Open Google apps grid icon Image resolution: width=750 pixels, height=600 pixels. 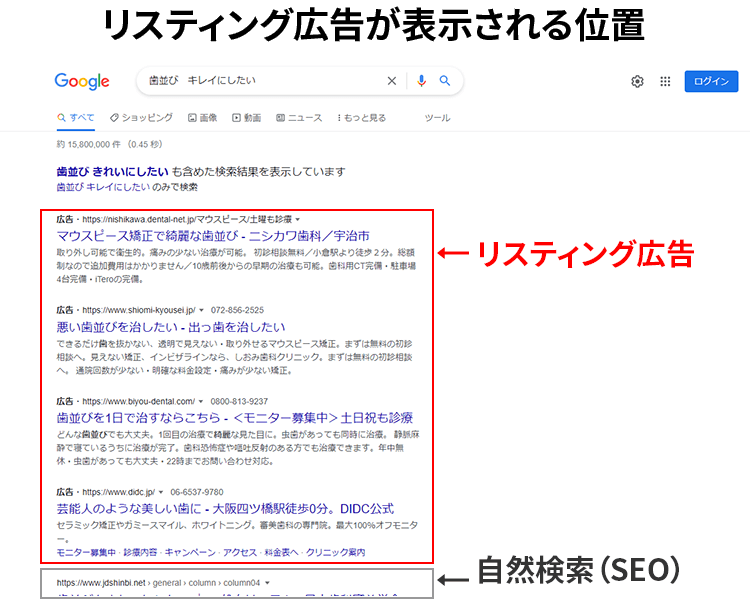click(x=665, y=82)
